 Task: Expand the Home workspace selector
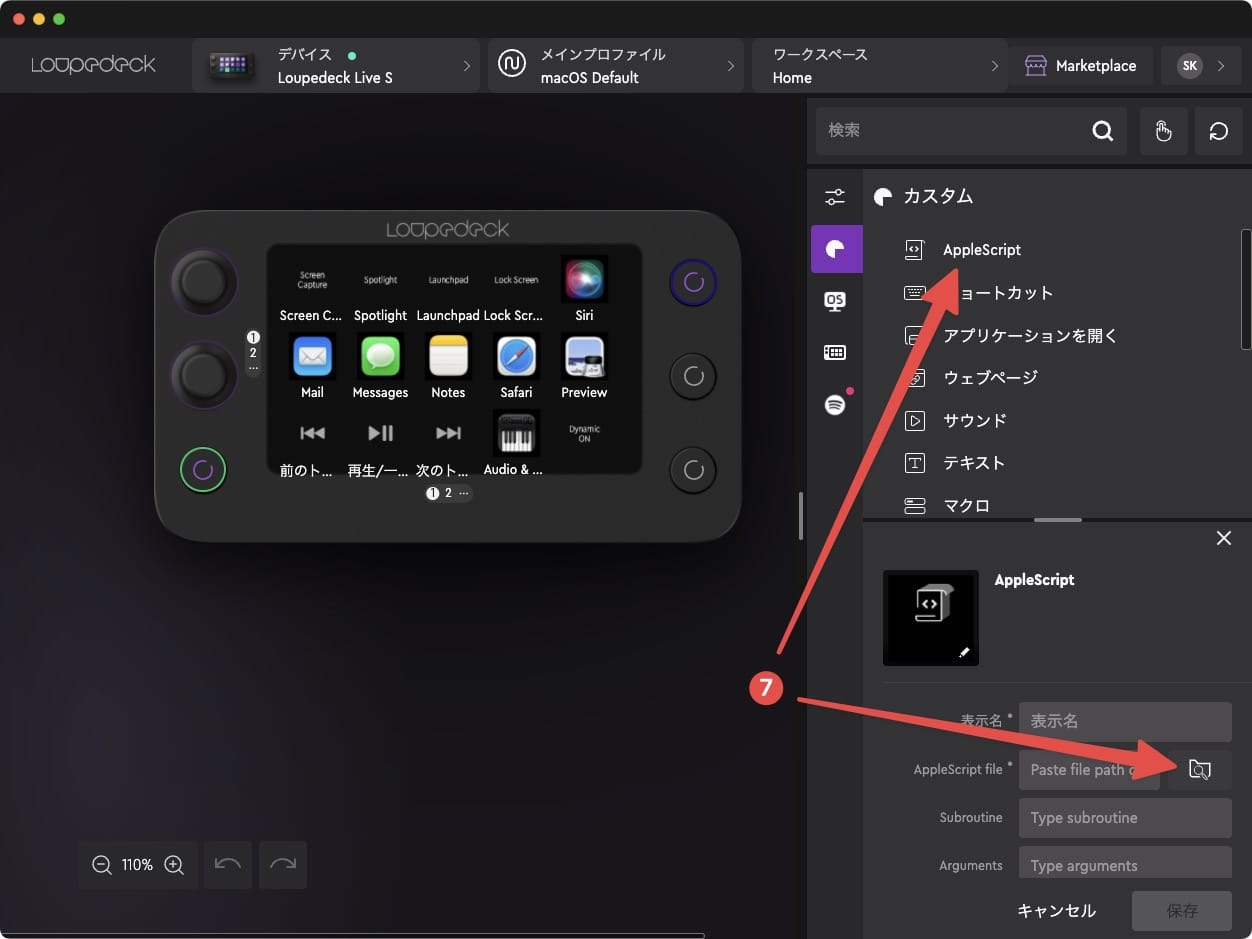point(880,64)
